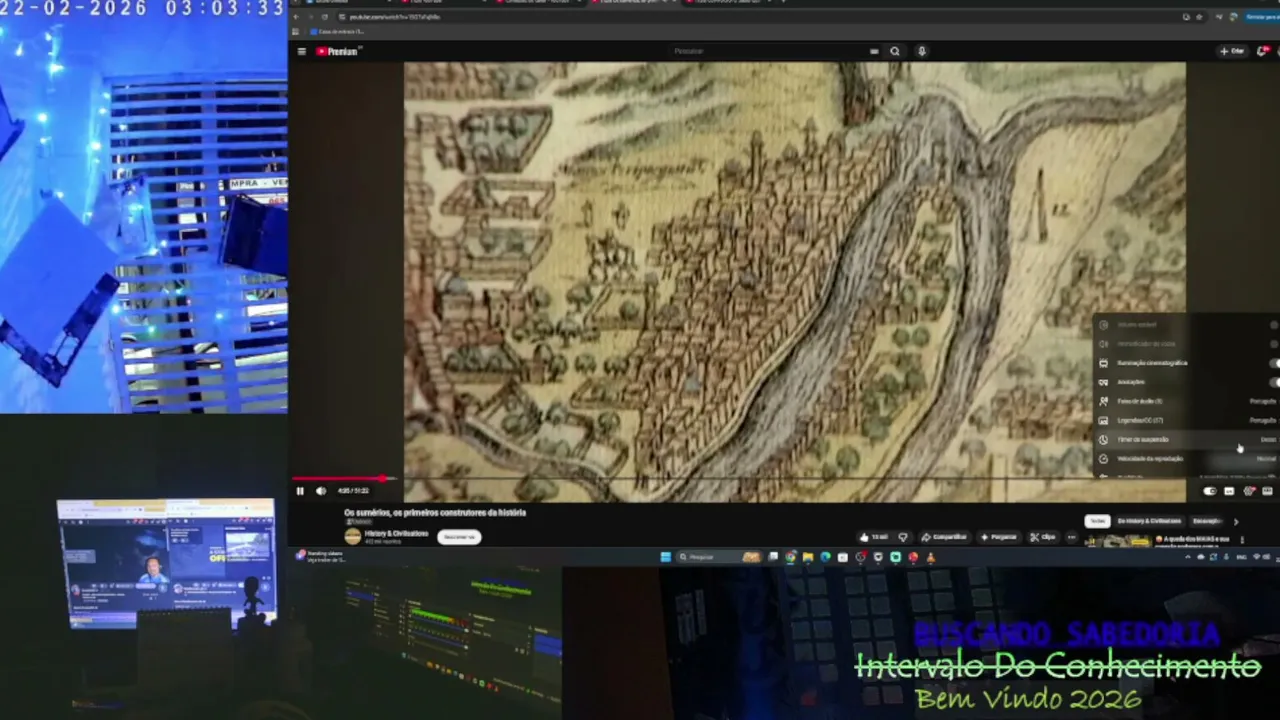Toggle the autoplay switch in player controls
This screenshot has height=720, width=1280.
tap(1210, 491)
